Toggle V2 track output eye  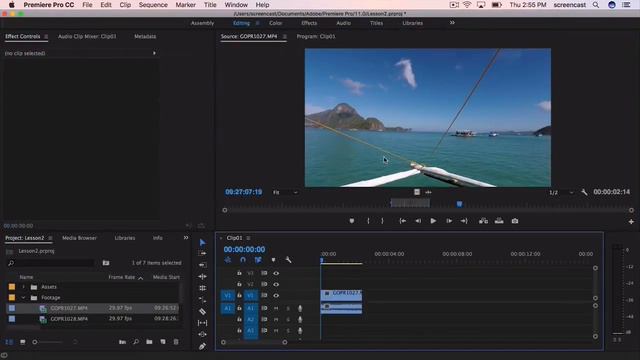276,284
